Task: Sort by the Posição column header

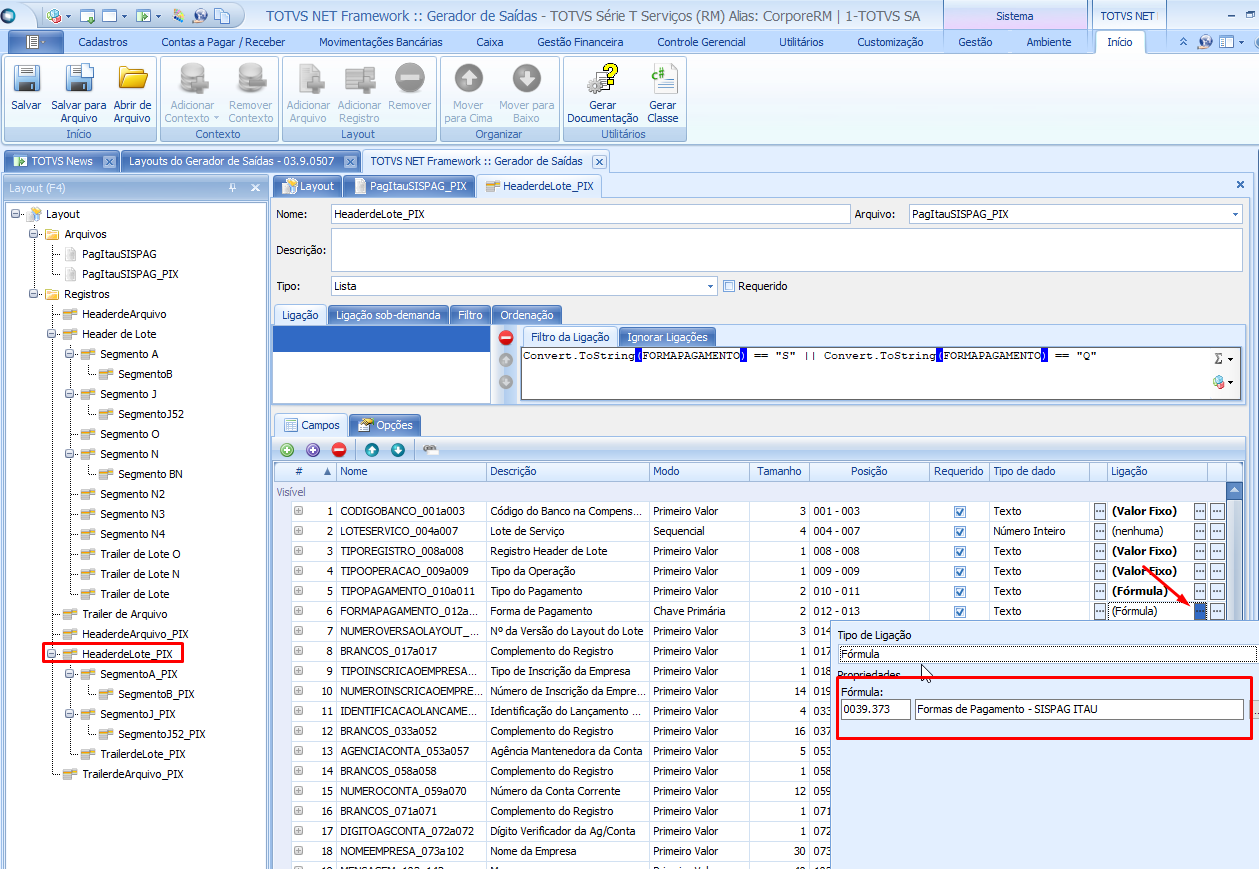Action: [x=869, y=471]
